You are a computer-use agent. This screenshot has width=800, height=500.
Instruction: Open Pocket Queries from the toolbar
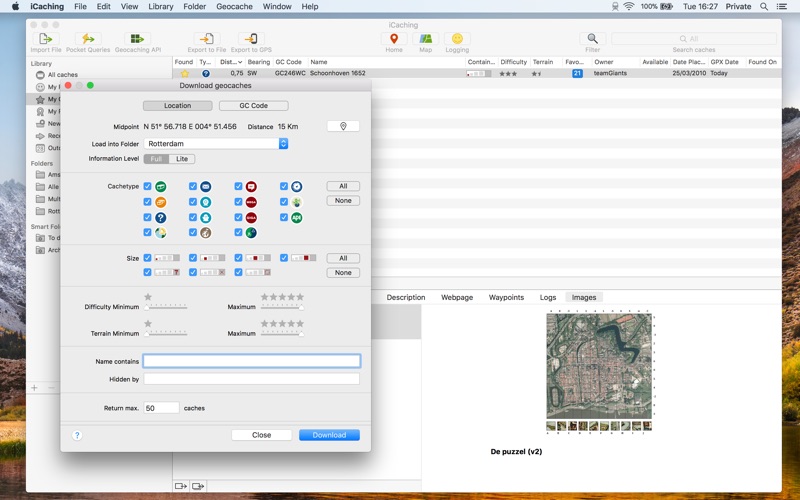coord(88,39)
